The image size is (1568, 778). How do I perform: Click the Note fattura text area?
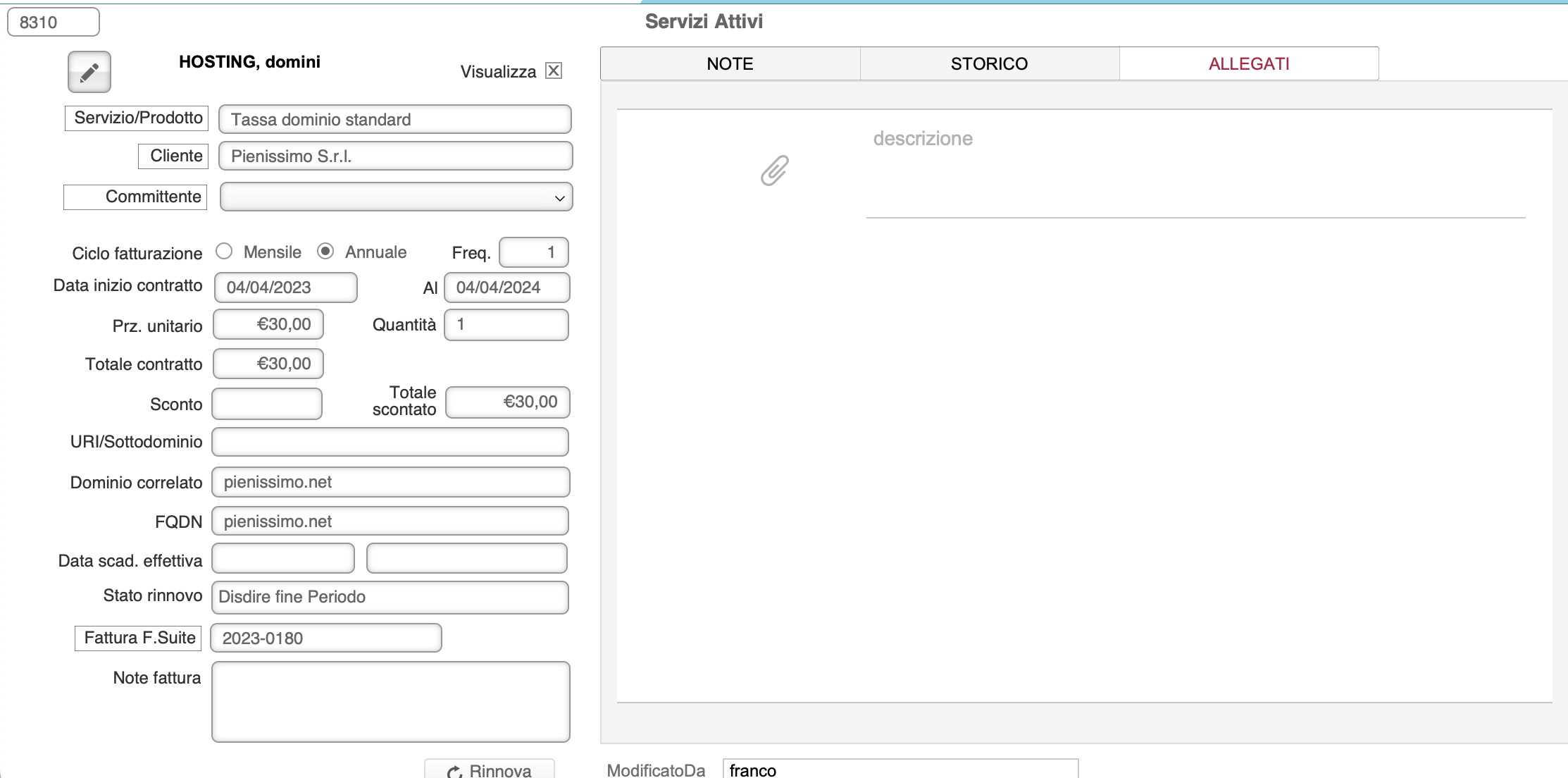click(x=390, y=701)
